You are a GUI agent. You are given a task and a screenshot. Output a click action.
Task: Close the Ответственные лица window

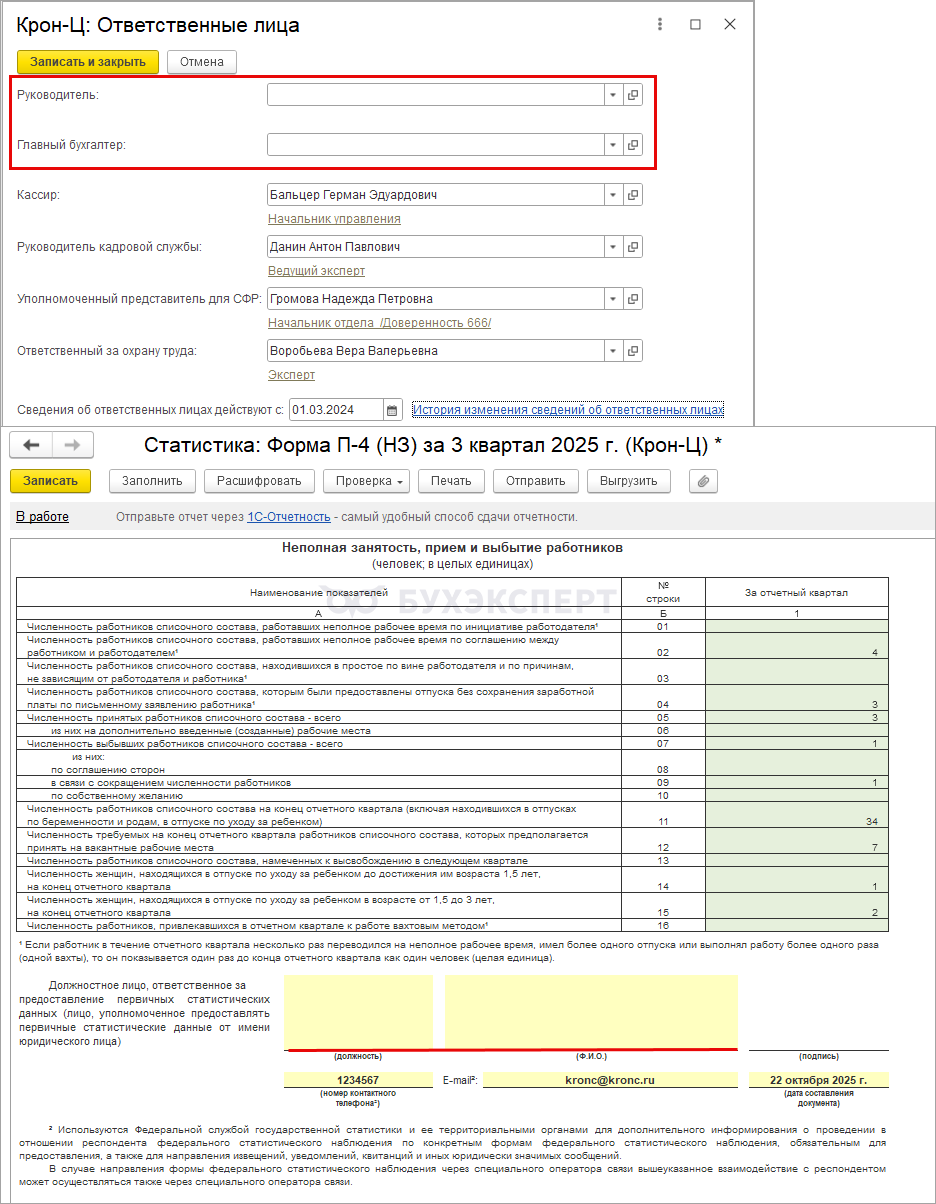pos(730,25)
